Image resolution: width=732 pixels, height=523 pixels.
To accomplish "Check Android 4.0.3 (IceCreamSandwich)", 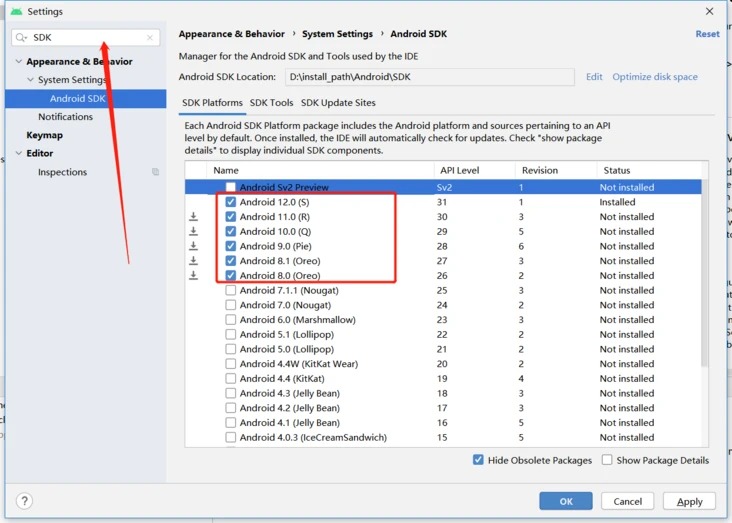I will click(231, 437).
